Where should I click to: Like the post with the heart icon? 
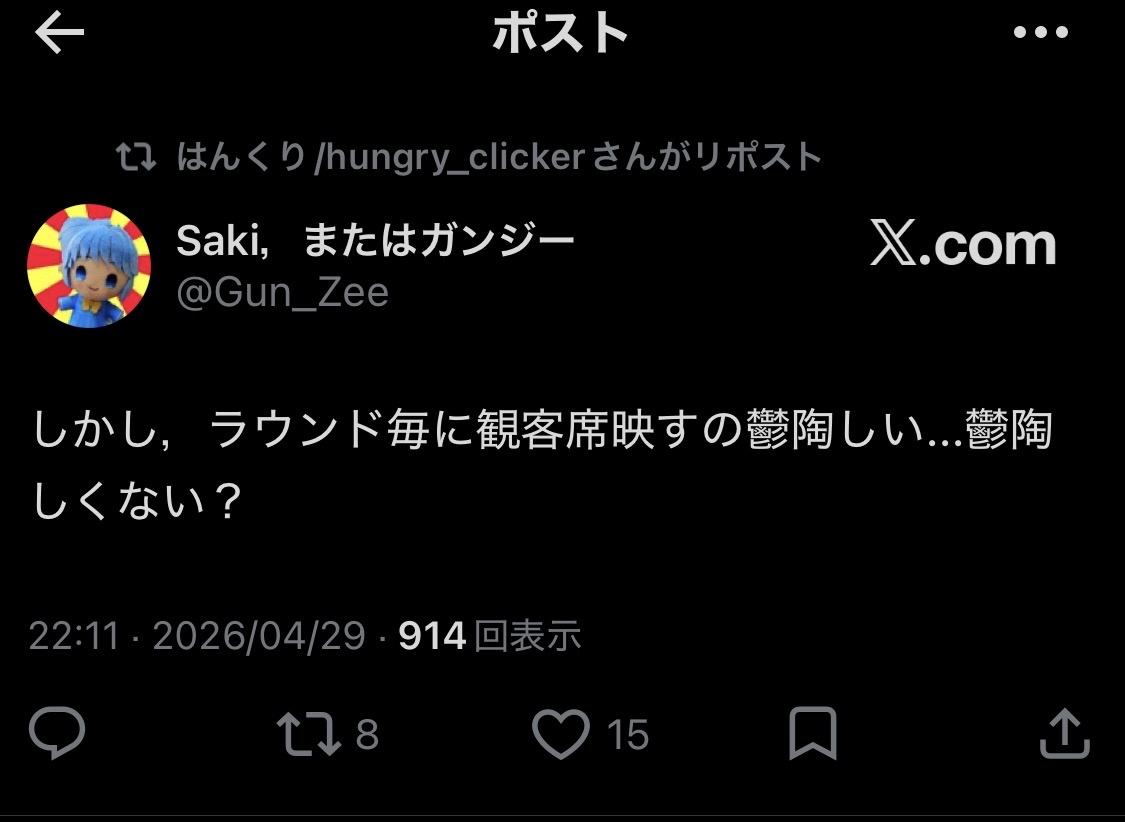(x=560, y=735)
